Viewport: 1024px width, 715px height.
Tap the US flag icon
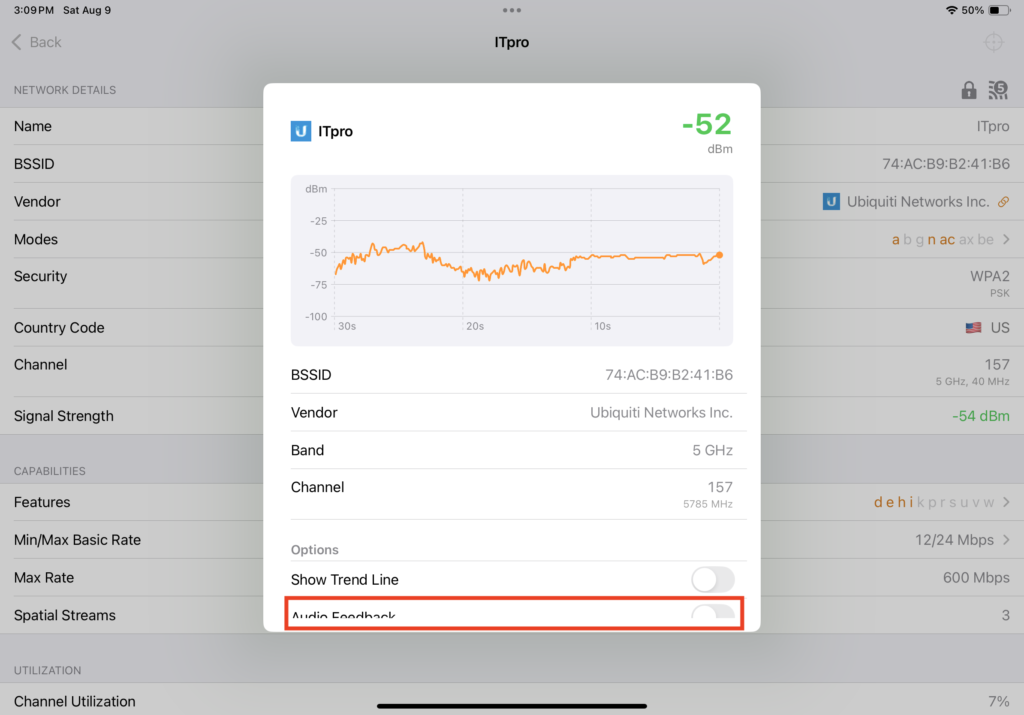tap(973, 328)
